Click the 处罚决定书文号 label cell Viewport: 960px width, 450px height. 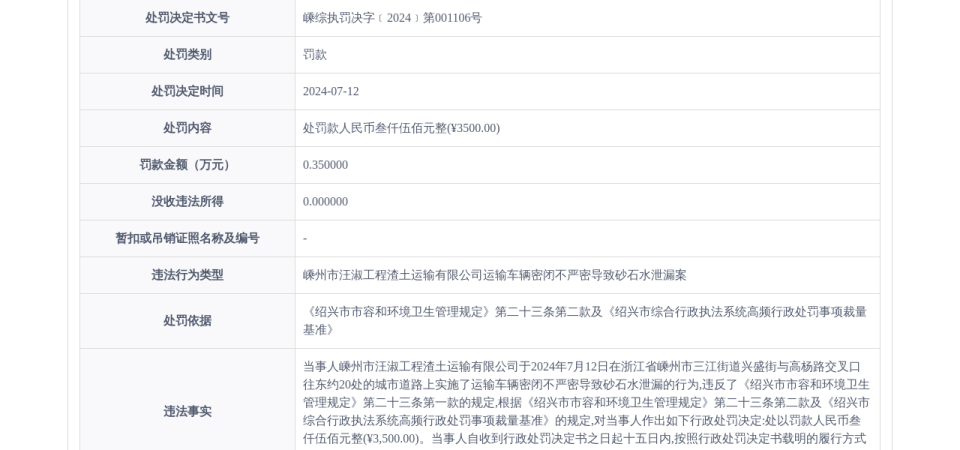pos(187,18)
